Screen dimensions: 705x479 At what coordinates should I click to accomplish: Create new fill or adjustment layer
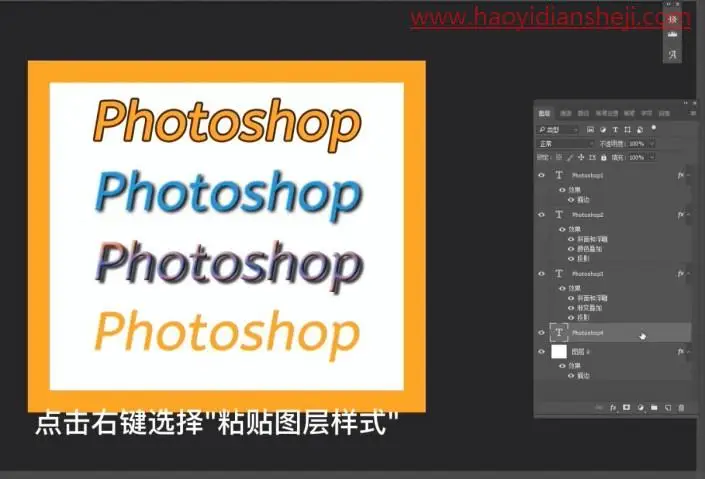640,407
